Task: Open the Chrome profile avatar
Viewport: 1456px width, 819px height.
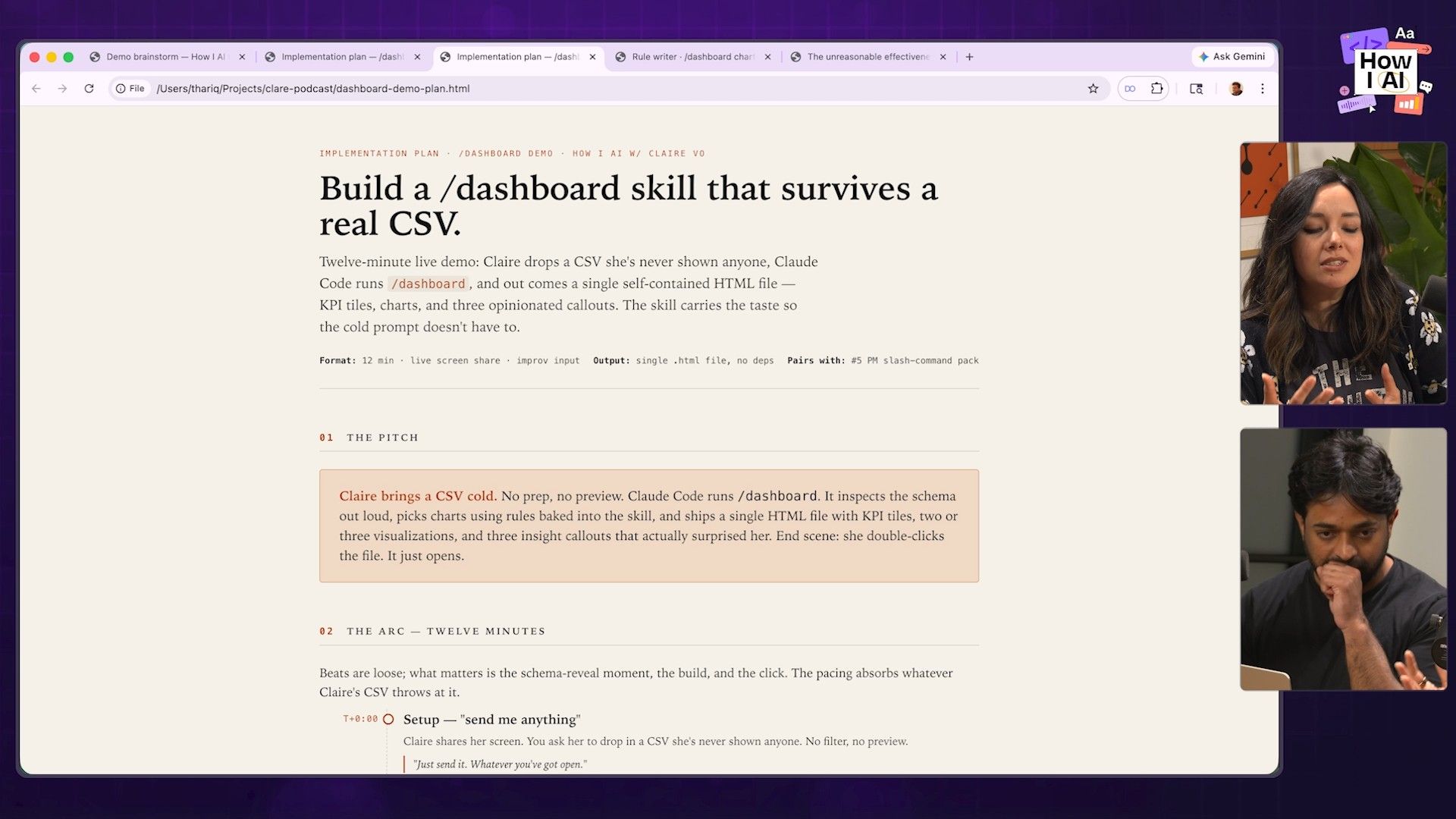Action: click(x=1236, y=89)
